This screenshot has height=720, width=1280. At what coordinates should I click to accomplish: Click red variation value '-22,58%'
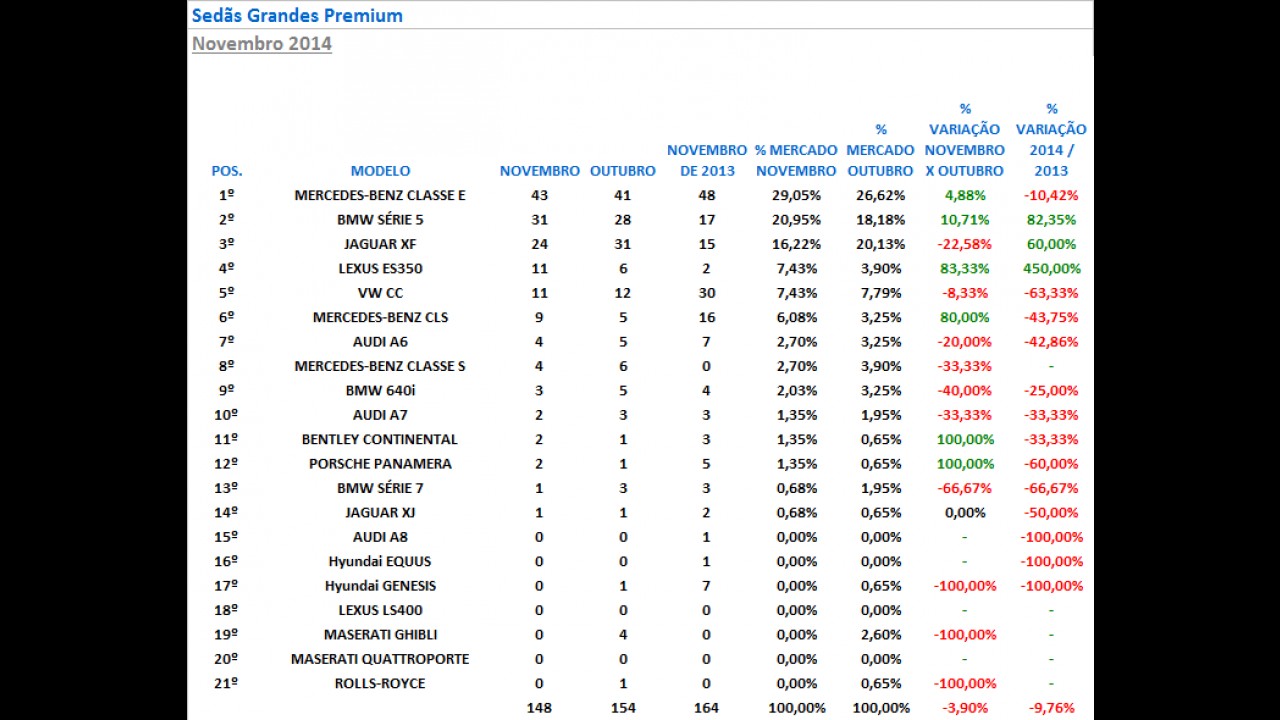[965, 244]
